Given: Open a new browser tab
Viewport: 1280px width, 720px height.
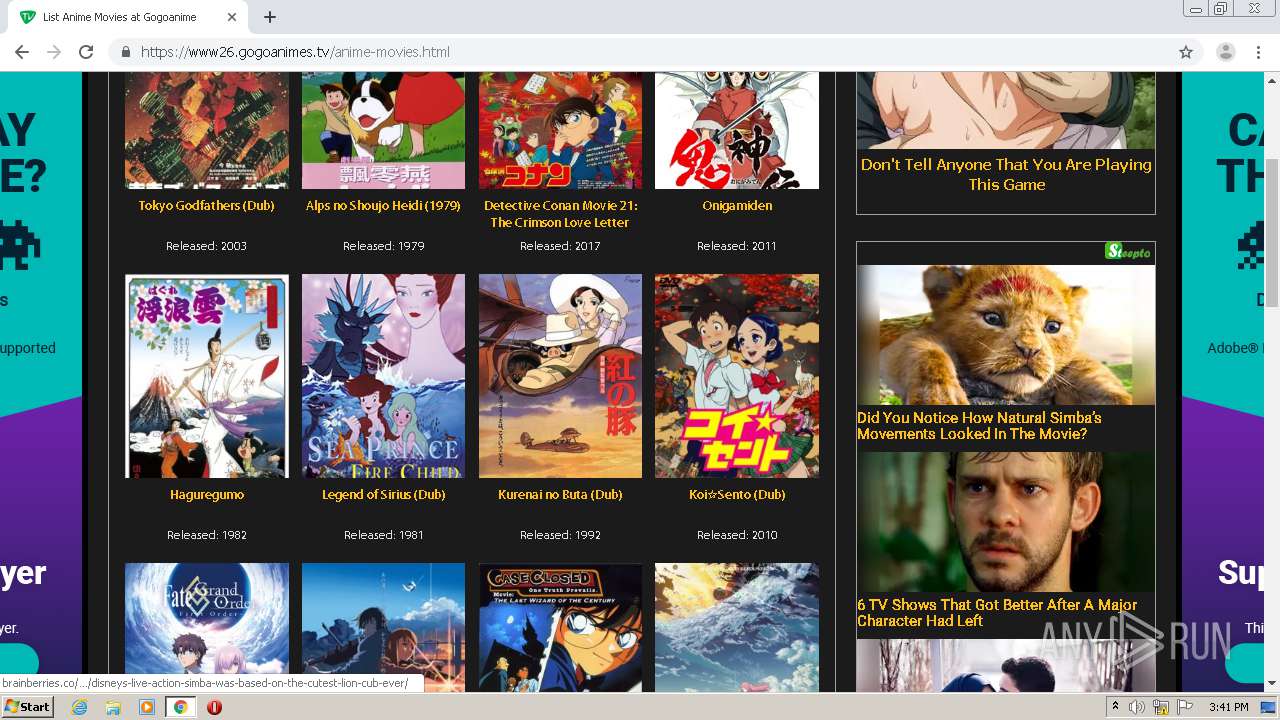Looking at the screenshot, I should tap(270, 17).
